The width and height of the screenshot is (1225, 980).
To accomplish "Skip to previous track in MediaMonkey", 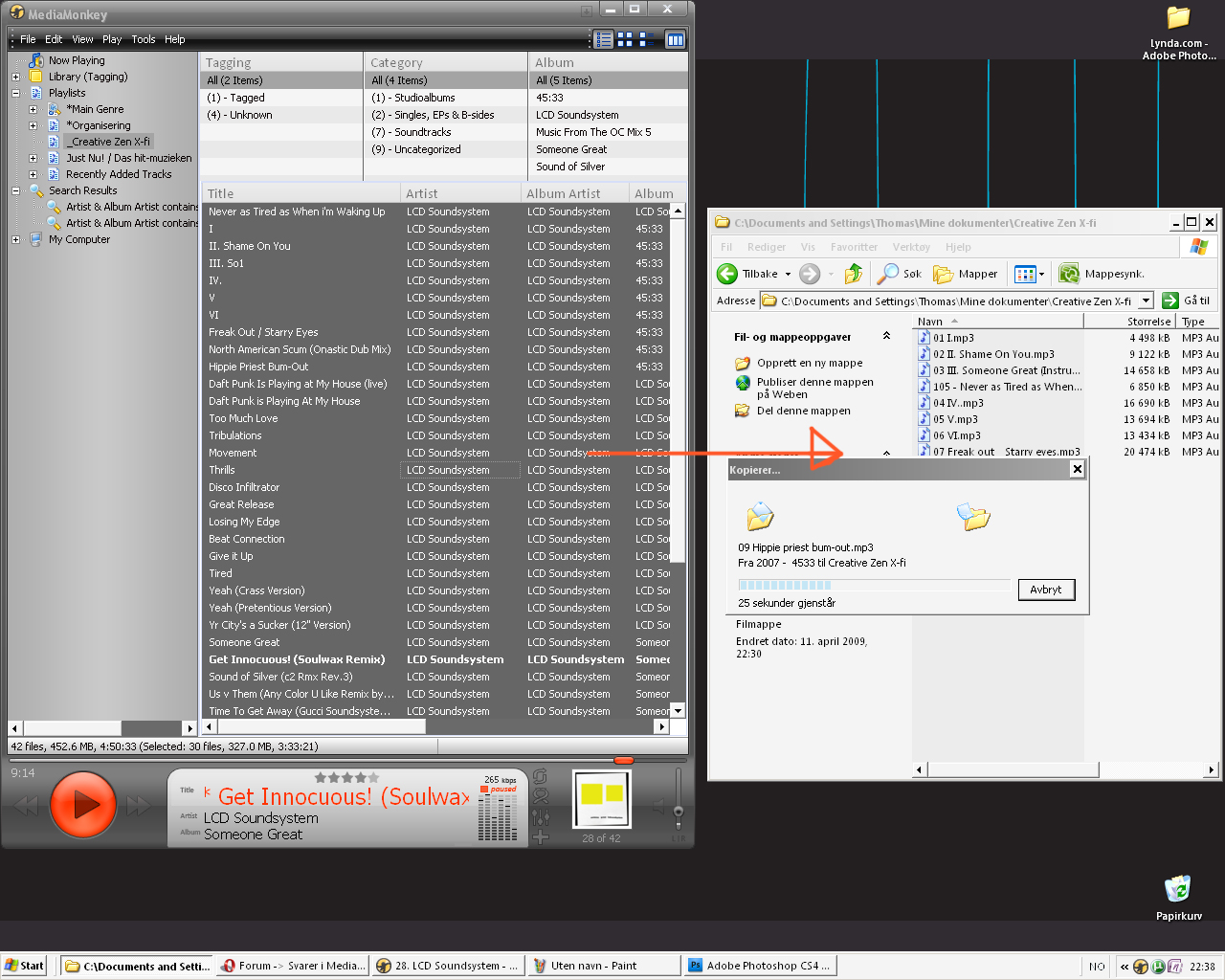I will (x=27, y=806).
